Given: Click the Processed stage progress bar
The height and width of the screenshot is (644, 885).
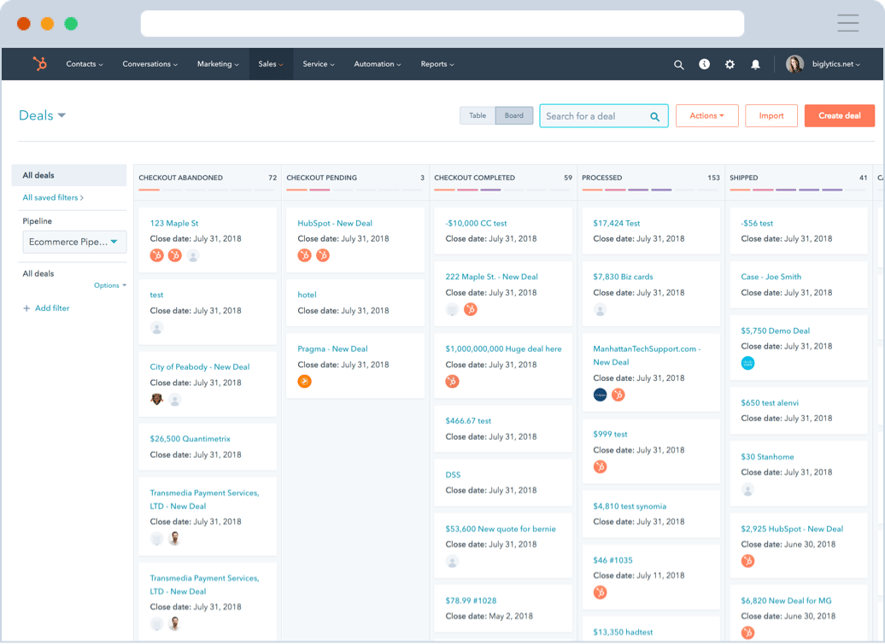Looking at the screenshot, I should click(x=651, y=190).
